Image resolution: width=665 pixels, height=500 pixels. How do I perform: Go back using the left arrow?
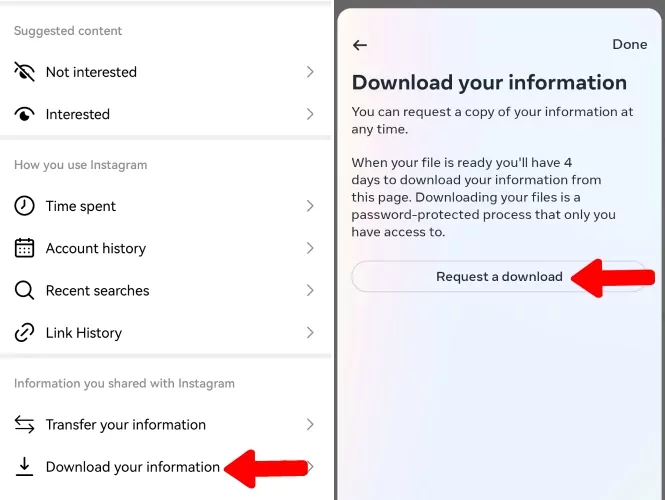tap(360, 45)
